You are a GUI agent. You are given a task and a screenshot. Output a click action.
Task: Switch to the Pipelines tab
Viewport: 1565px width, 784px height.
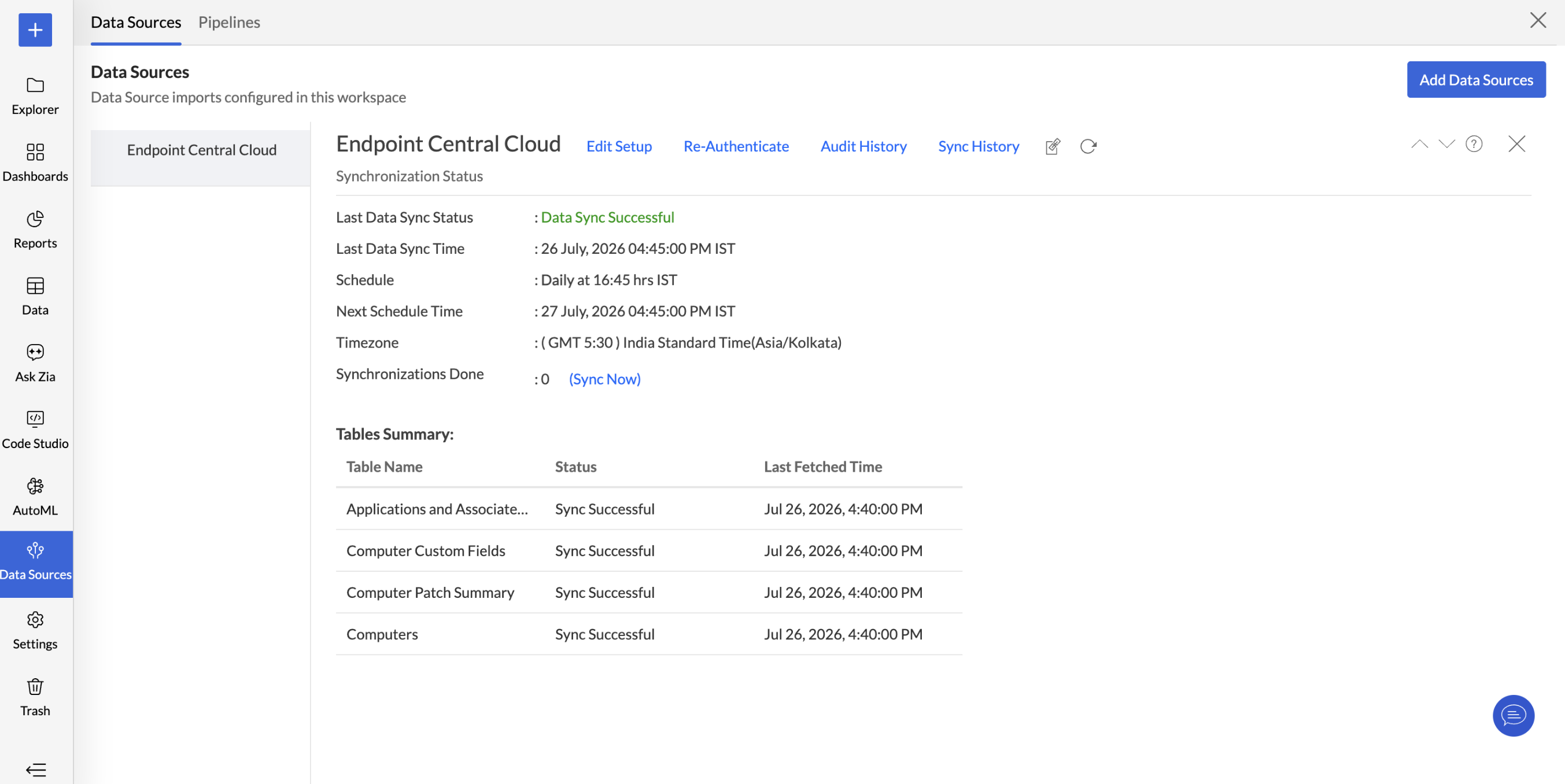(x=229, y=23)
